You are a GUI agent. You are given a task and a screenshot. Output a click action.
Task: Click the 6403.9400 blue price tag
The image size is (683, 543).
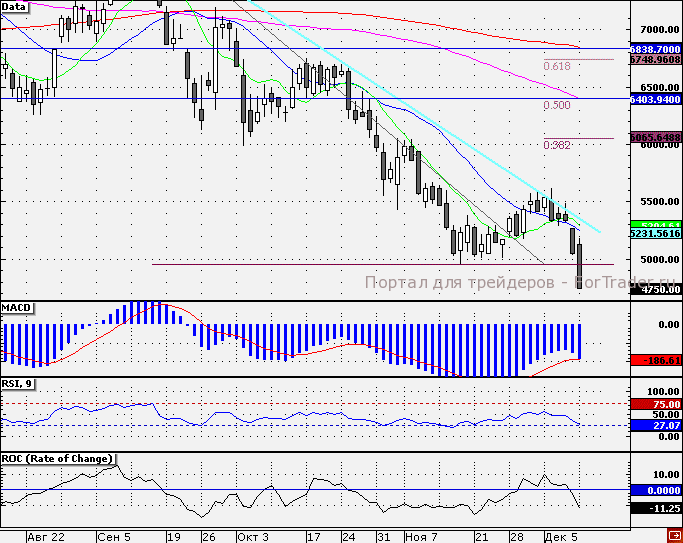[x=656, y=99]
